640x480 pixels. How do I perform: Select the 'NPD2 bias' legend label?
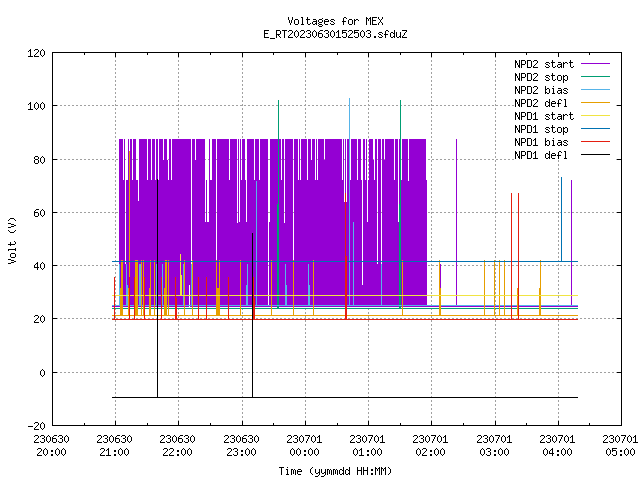(x=541, y=90)
